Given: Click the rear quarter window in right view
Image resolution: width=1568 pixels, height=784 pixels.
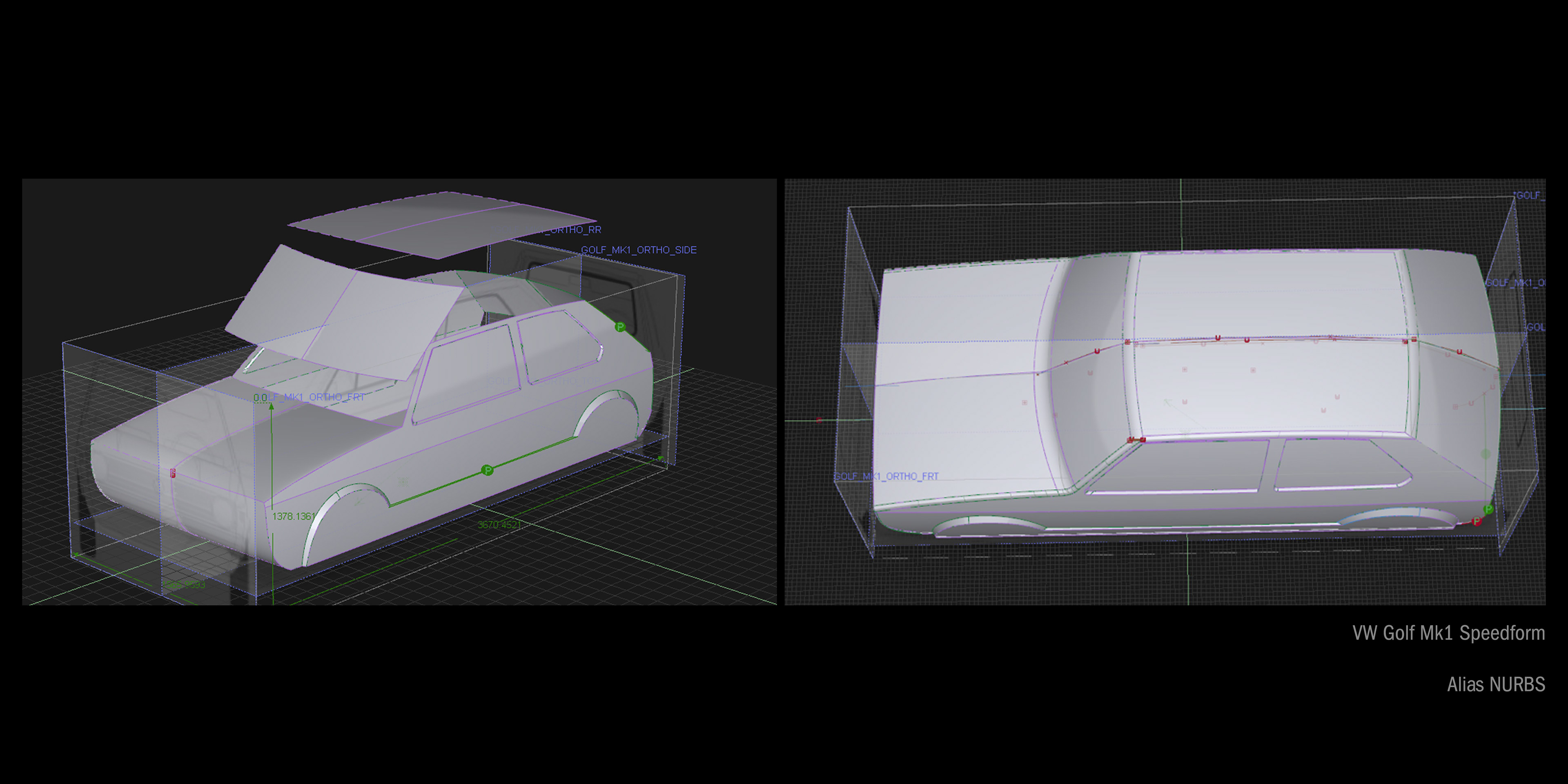Looking at the screenshot, I should pyautogui.click(x=1336, y=464).
